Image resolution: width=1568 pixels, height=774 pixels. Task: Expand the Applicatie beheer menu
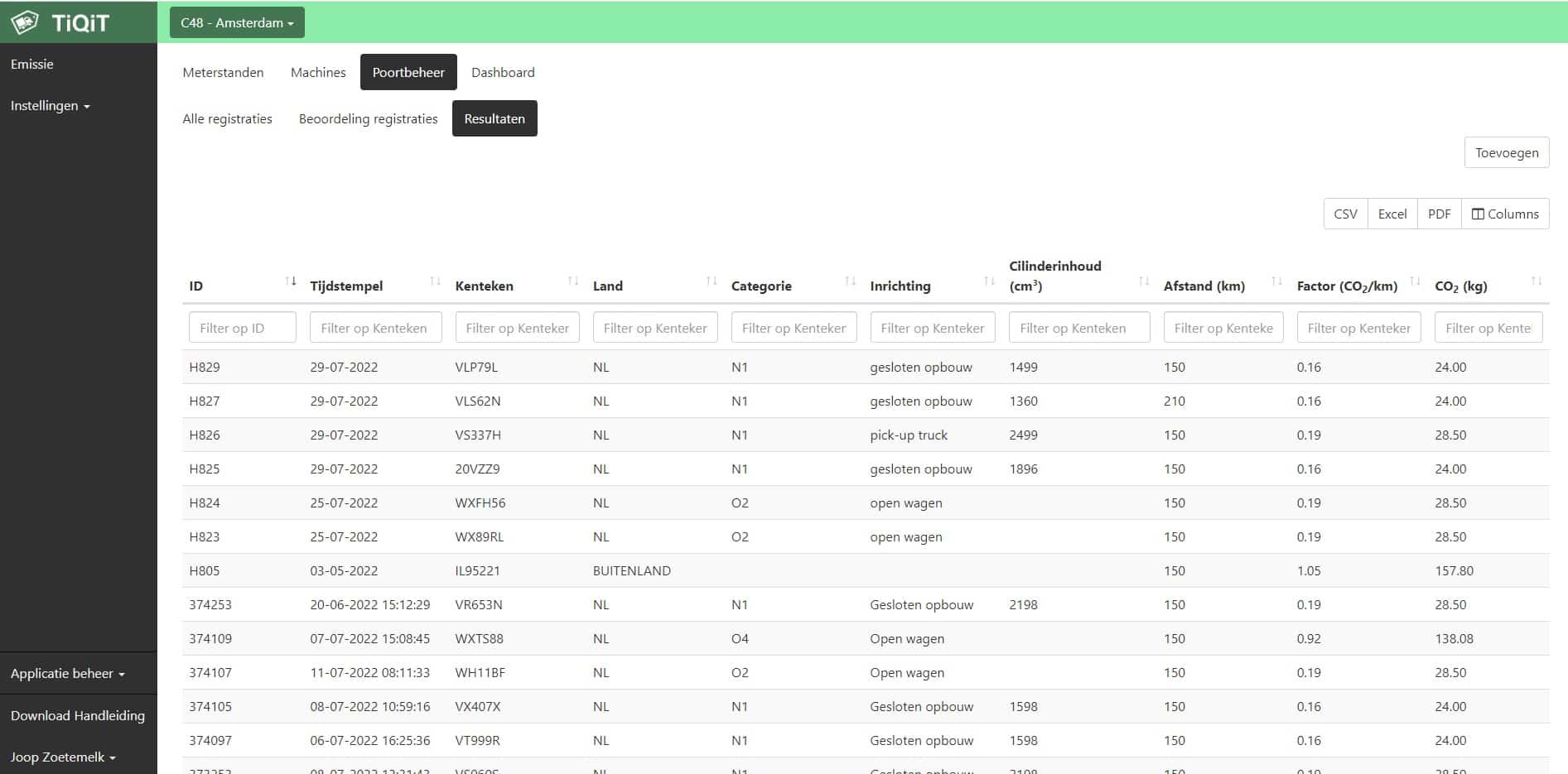point(67,674)
